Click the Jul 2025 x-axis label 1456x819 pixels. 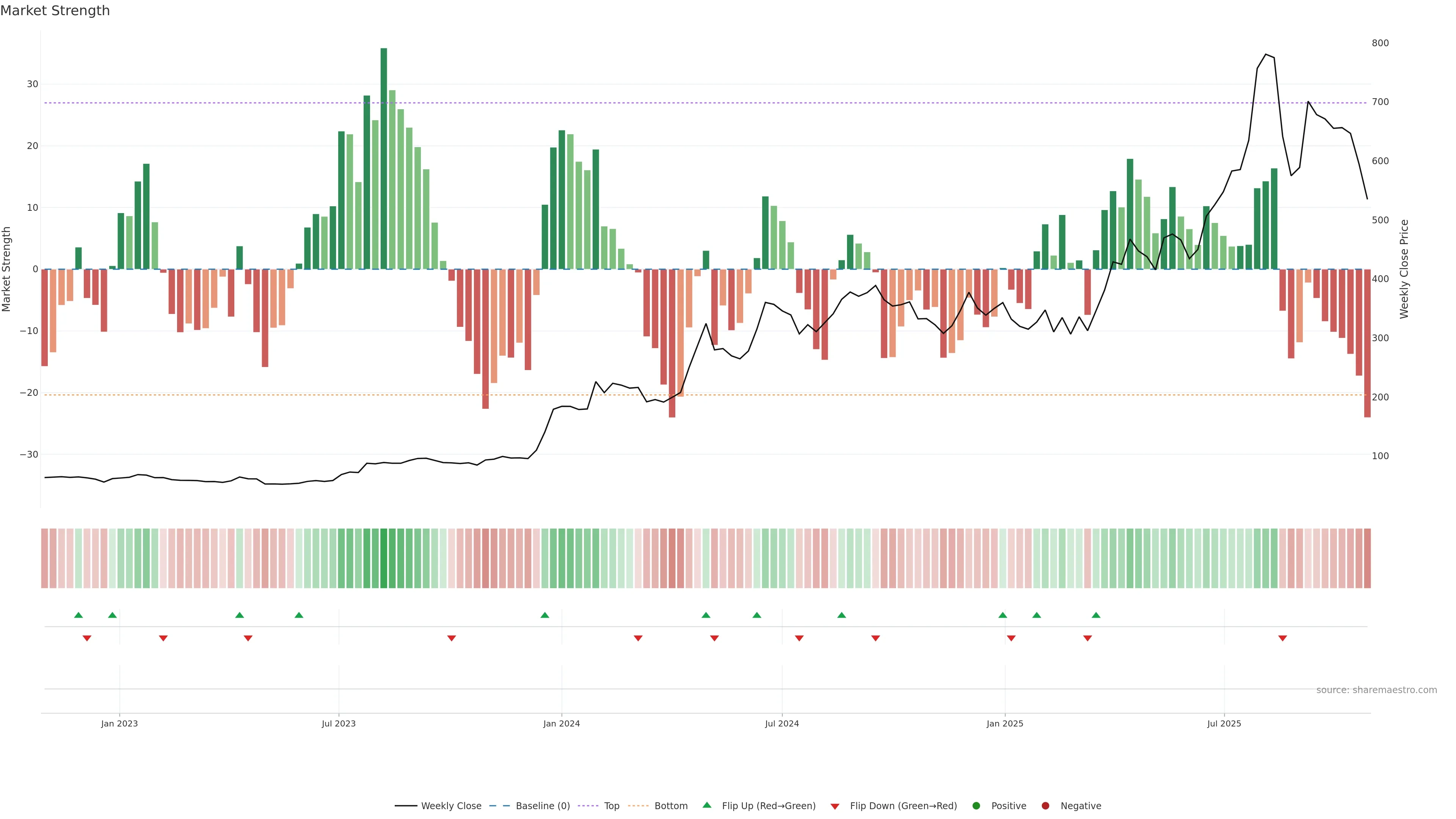[x=1224, y=723]
